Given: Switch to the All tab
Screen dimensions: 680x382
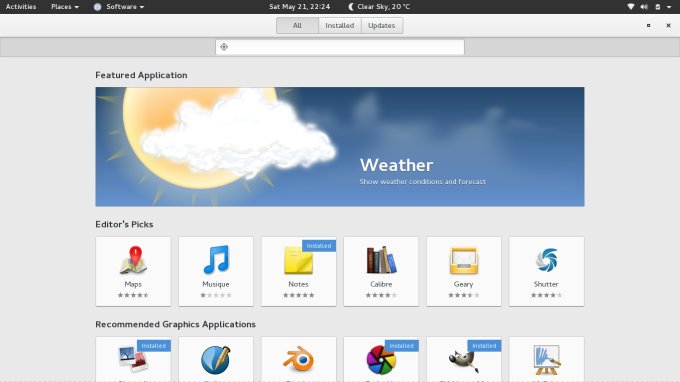Looking at the screenshot, I should 297,26.
